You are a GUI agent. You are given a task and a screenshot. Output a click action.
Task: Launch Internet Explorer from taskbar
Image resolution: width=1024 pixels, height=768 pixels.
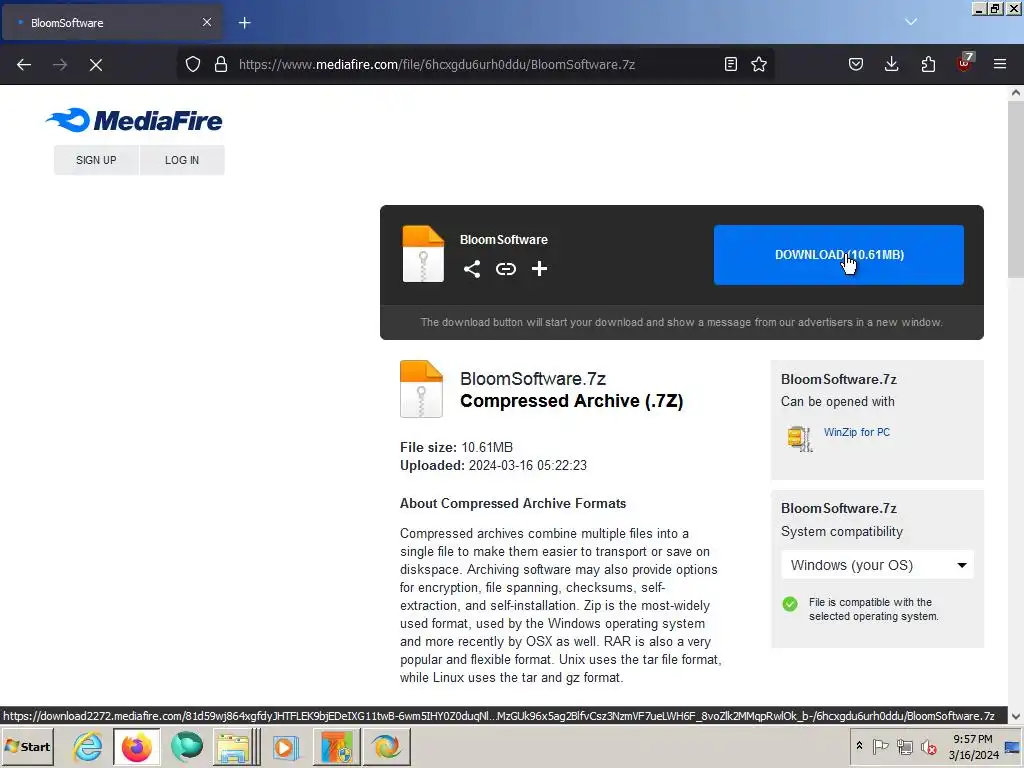[x=88, y=746]
